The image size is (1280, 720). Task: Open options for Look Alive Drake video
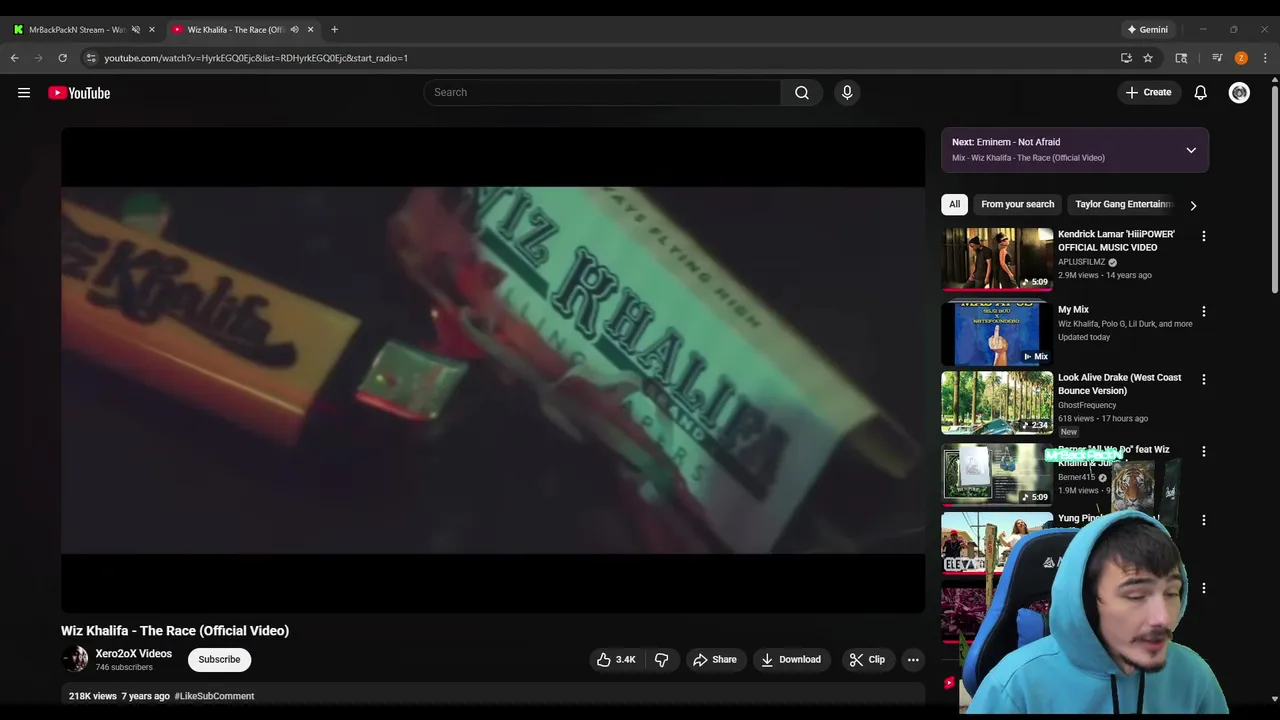[1204, 380]
